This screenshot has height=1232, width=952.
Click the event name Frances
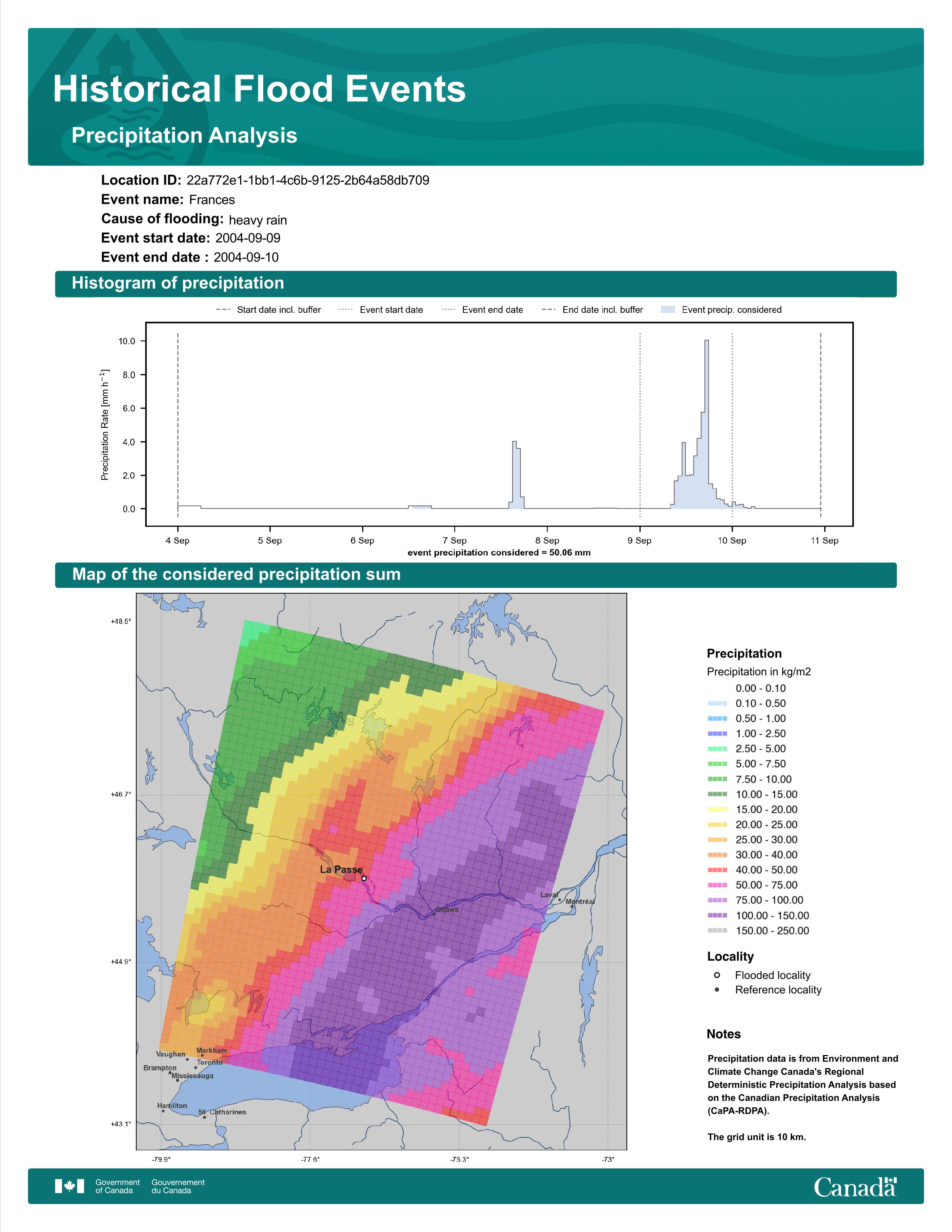click(212, 200)
